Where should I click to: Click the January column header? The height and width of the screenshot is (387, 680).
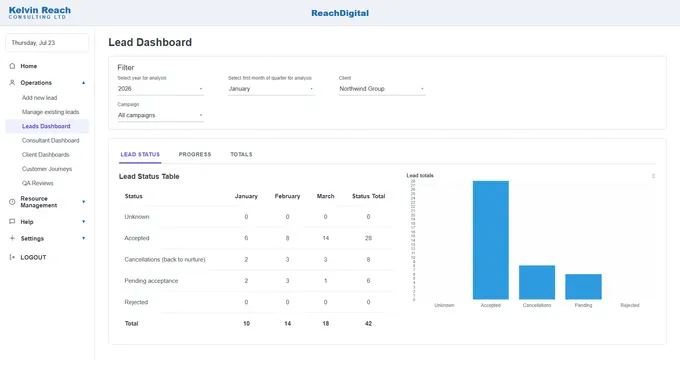[246, 196]
